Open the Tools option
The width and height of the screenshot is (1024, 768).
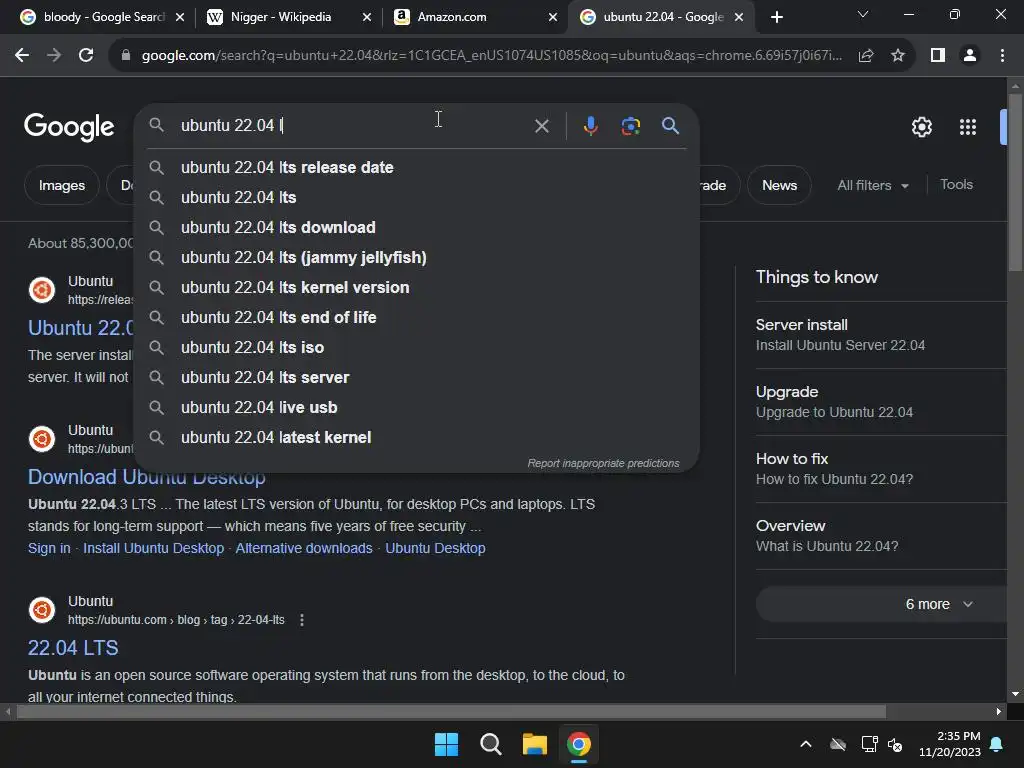tap(956, 184)
